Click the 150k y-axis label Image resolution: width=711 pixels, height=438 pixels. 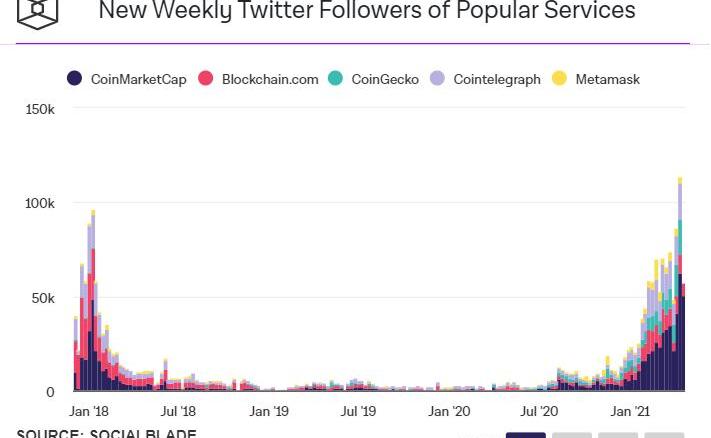tap(40, 108)
